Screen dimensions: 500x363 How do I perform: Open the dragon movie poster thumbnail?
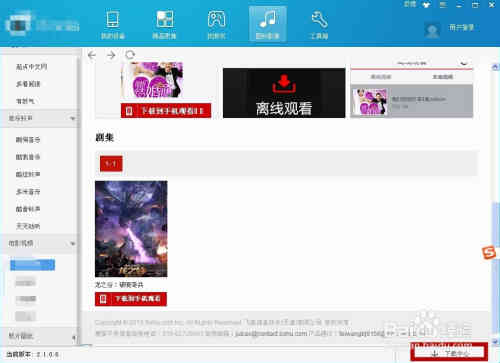point(131,229)
